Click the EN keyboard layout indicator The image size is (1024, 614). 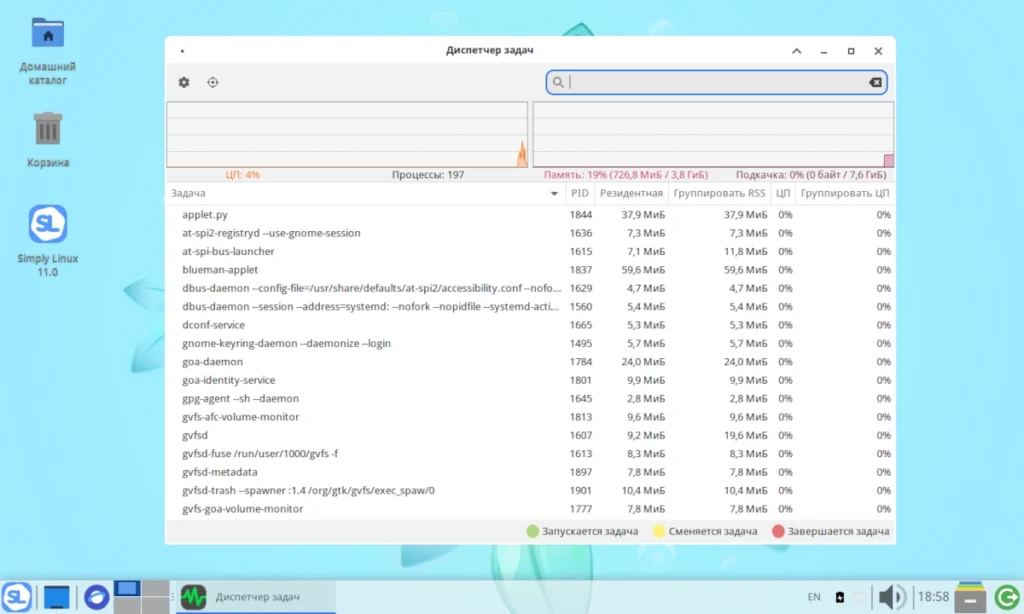(814, 597)
